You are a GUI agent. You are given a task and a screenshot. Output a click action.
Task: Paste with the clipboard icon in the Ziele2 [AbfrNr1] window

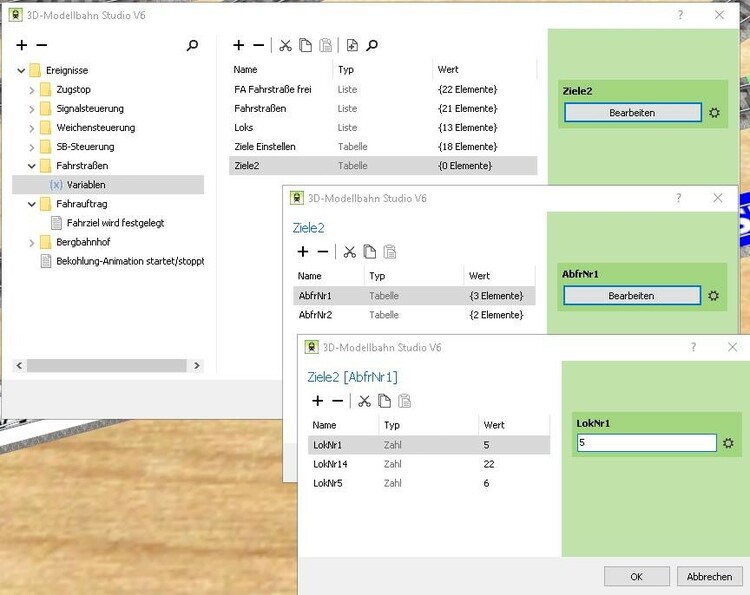(405, 401)
